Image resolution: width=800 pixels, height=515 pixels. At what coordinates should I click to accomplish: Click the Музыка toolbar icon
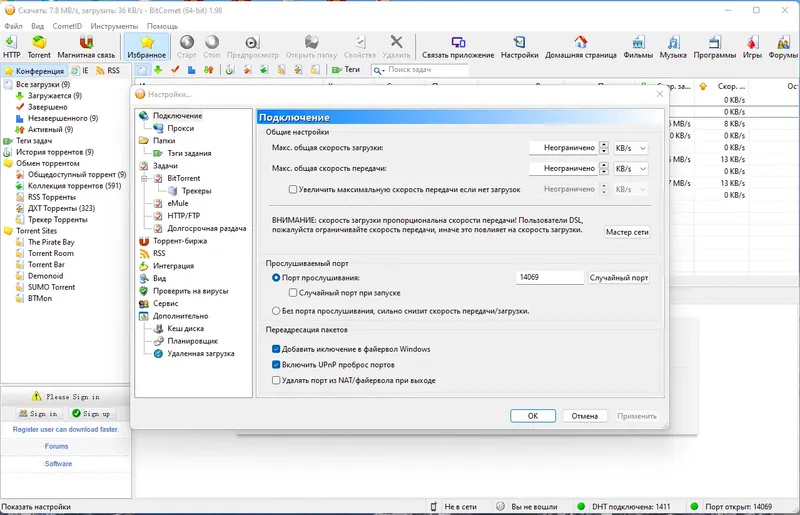click(x=673, y=47)
